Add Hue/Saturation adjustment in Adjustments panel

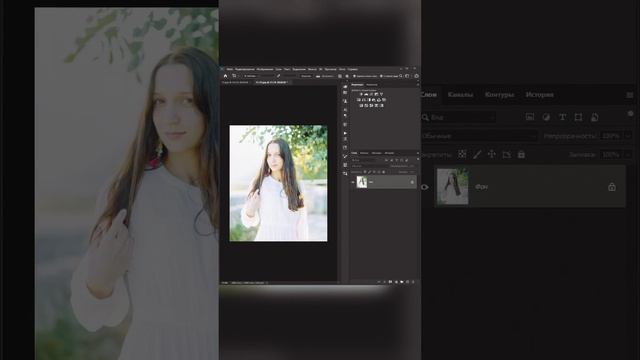tap(358, 100)
